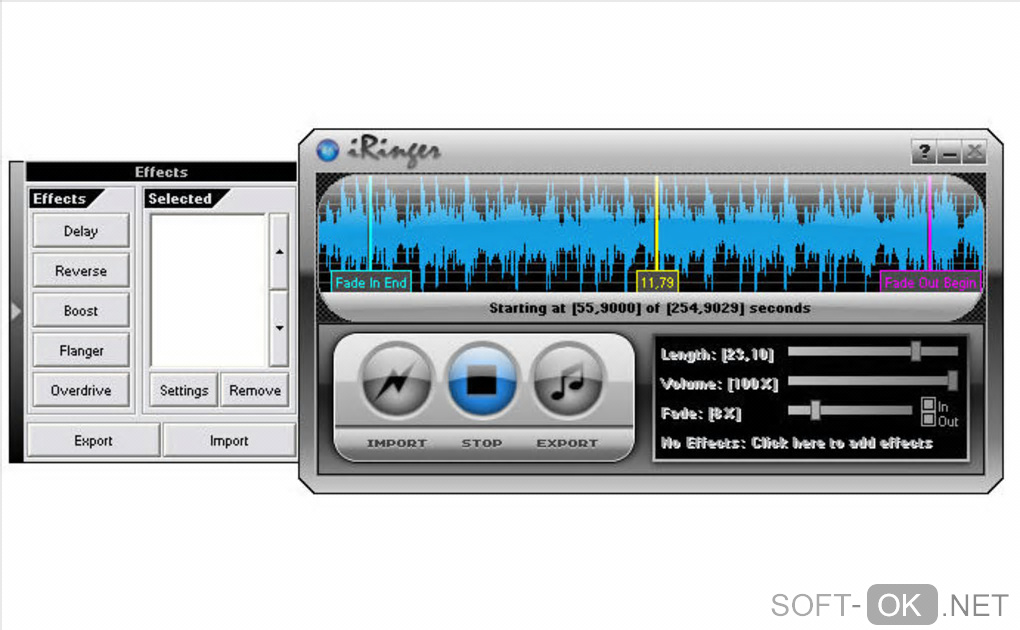The image size is (1020, 630).
Task: Click the Volume slider handle
Action: (x=952, y=381)
